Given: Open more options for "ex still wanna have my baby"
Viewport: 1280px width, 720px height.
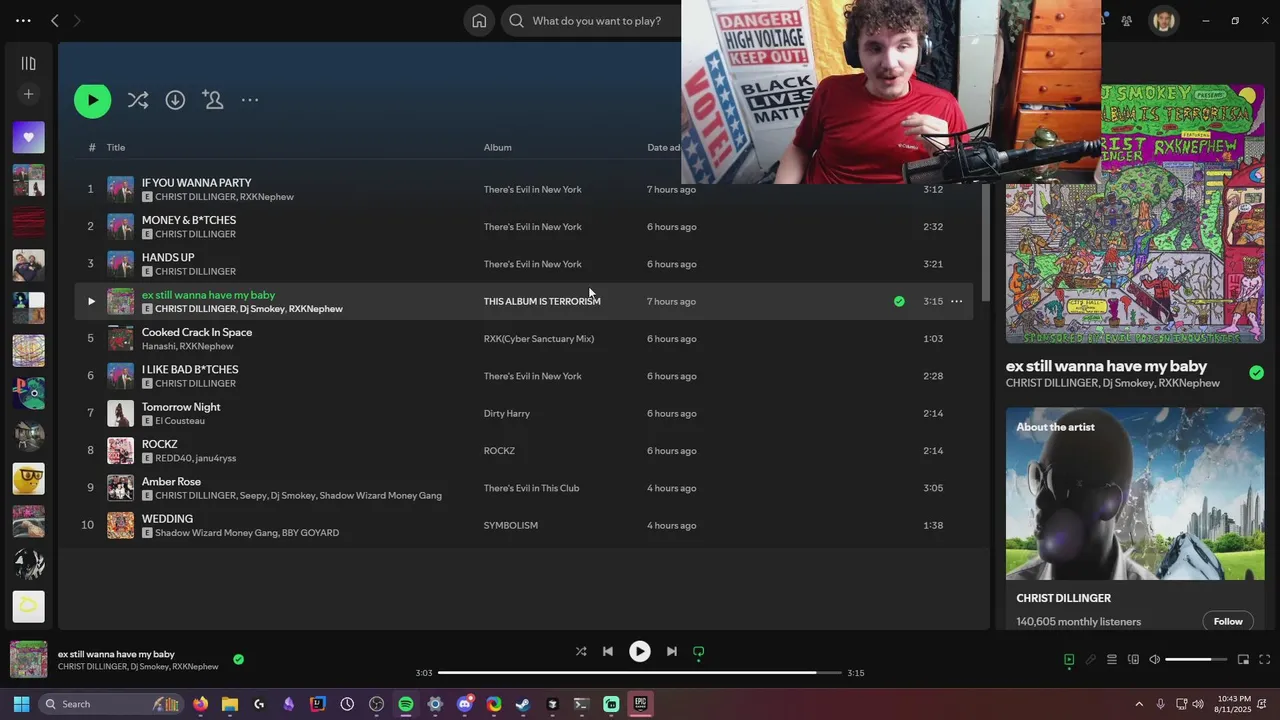Looking at the screenshot, I should pos(956,301).
